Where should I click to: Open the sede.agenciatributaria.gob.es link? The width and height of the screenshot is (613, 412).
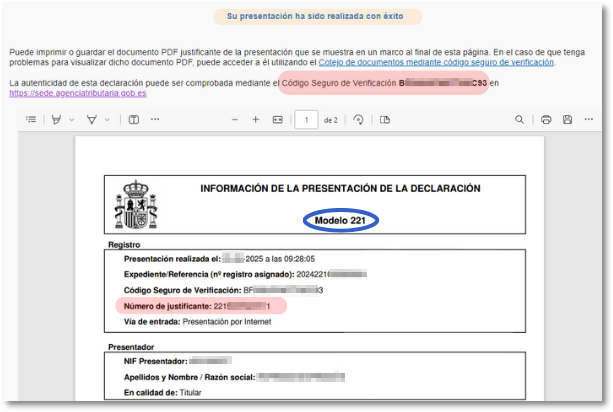pos(78,92)
